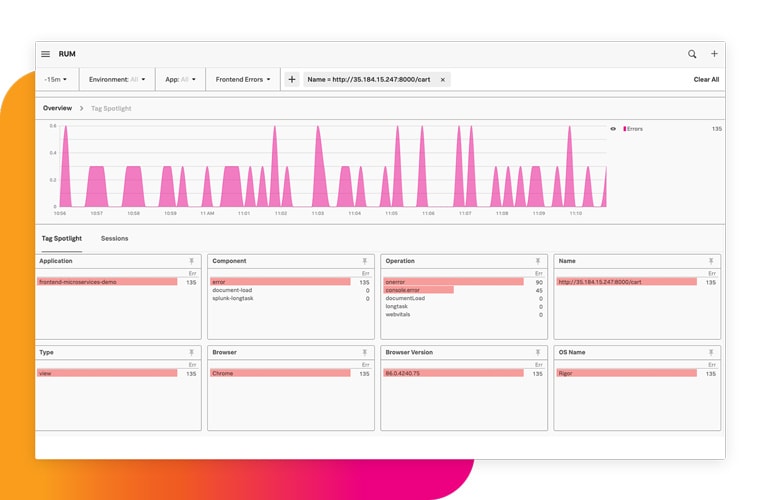Select the Rigor OS name row
Viewport: 760px width, 500px height.
(x=637, y=374)
